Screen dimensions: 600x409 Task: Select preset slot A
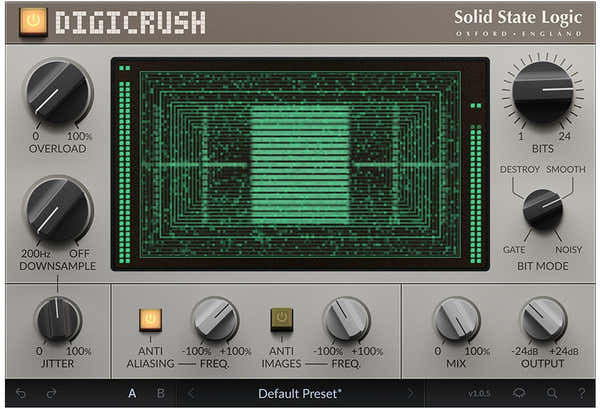132,393
